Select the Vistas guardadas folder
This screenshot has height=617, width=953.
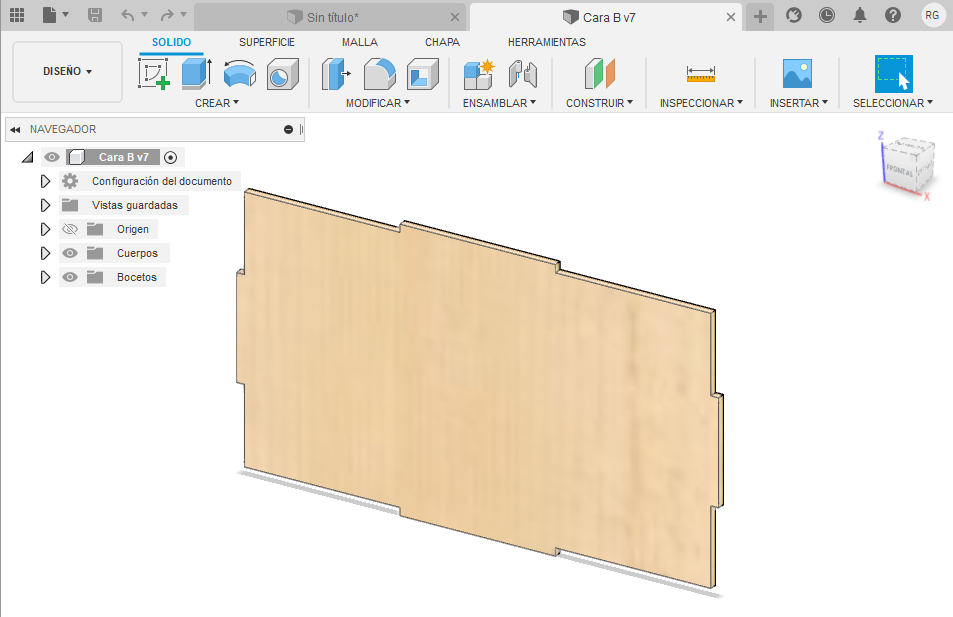135,205
